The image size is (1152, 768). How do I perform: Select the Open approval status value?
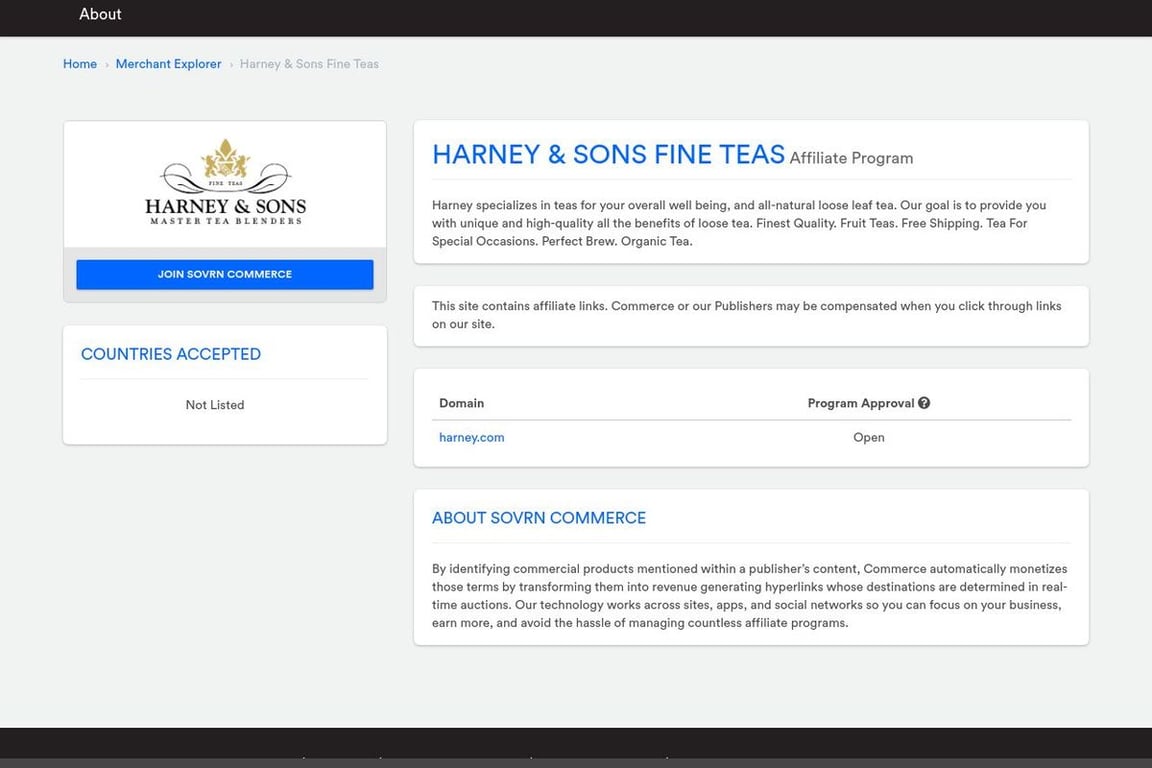pos(868,437)
